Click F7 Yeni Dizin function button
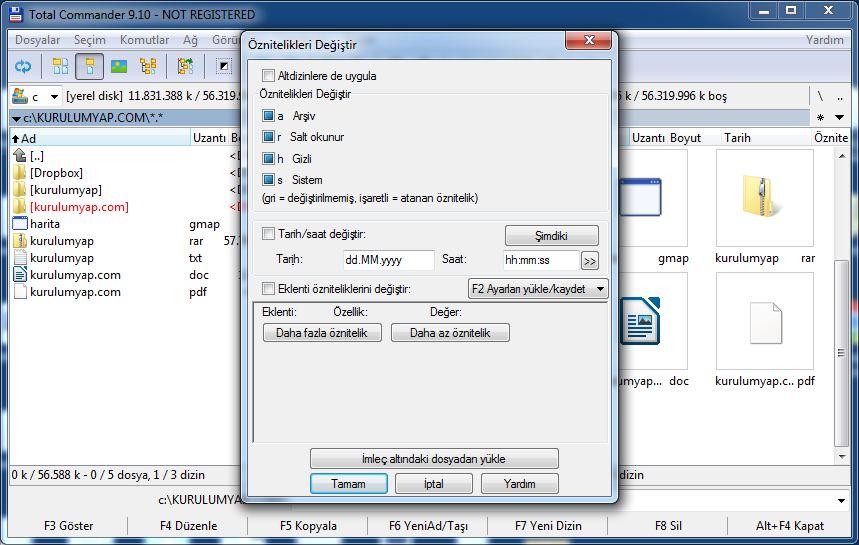 pos(548,526)
